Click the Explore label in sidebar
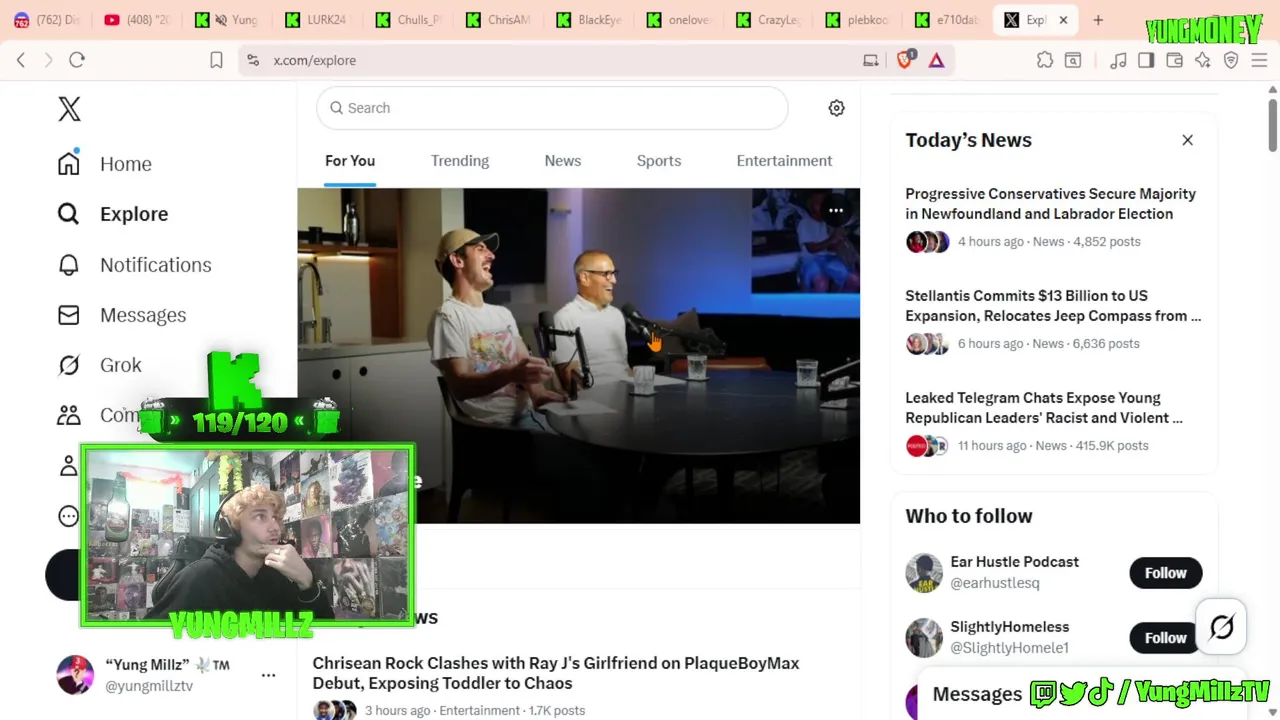1280x720 pixels. tap(134, 214)
